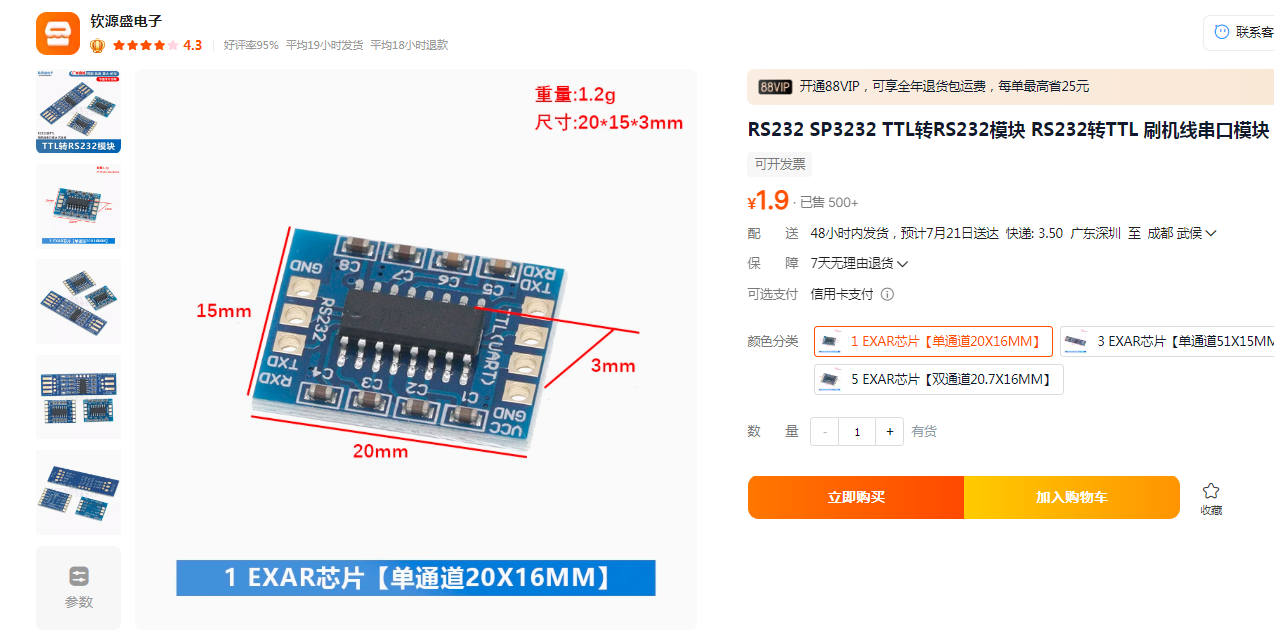Click the favorite star icon 收藏
Viewport: 1274px width, 634px height.
coord(1211,491)
